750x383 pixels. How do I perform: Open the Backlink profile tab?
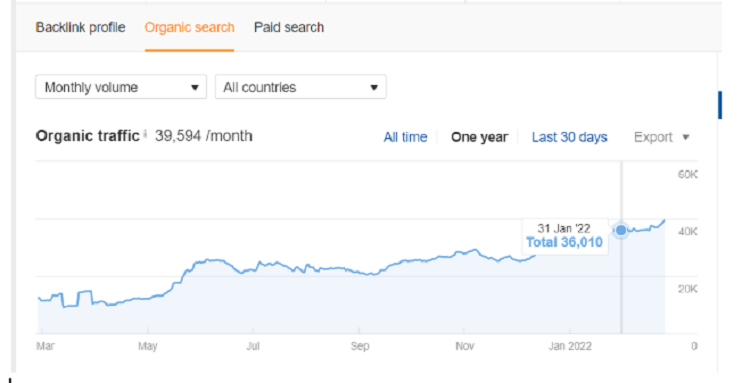pyautogui.click(x=80, y=28)
